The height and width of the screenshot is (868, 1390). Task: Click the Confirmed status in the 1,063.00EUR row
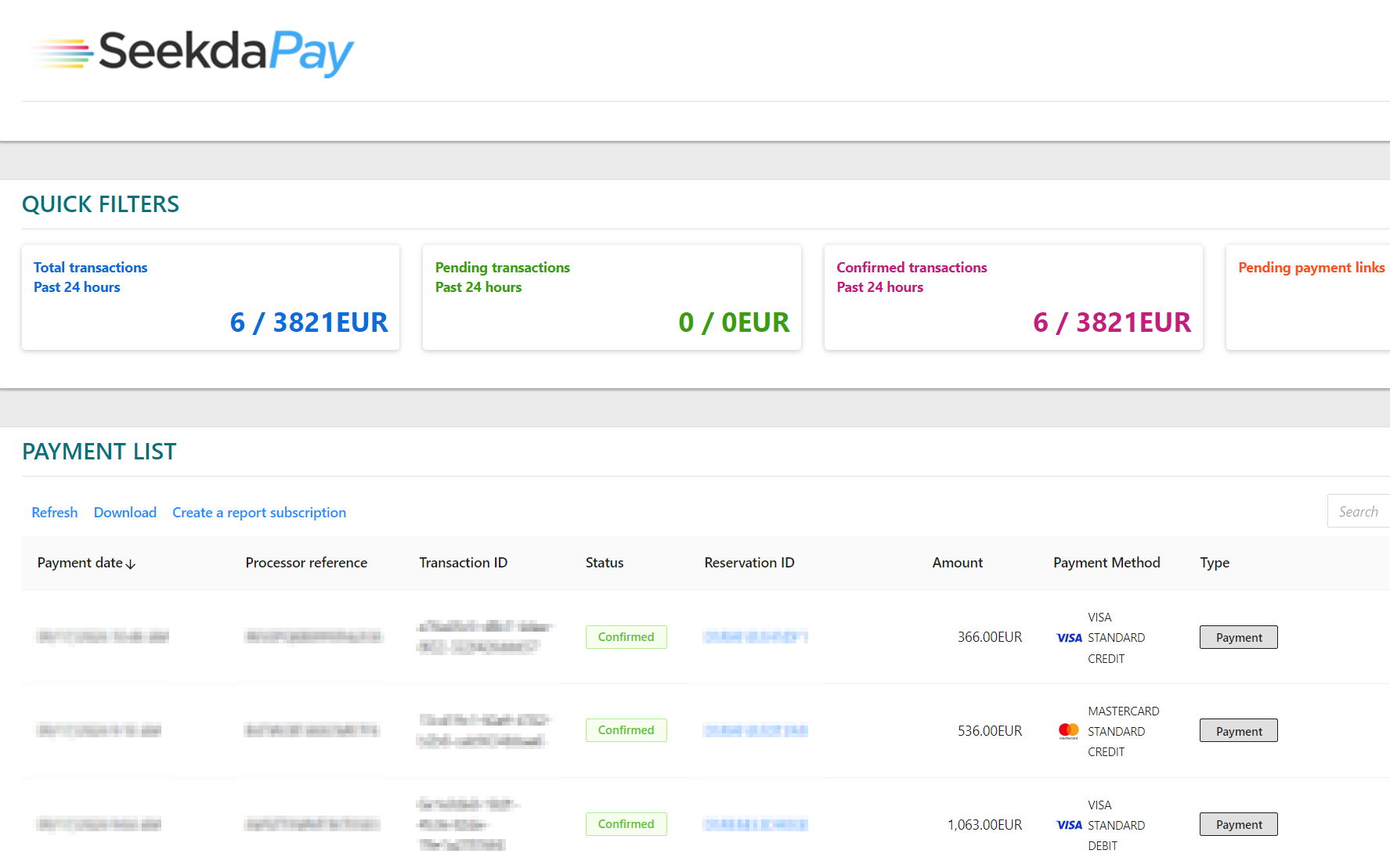click(626, 824)
